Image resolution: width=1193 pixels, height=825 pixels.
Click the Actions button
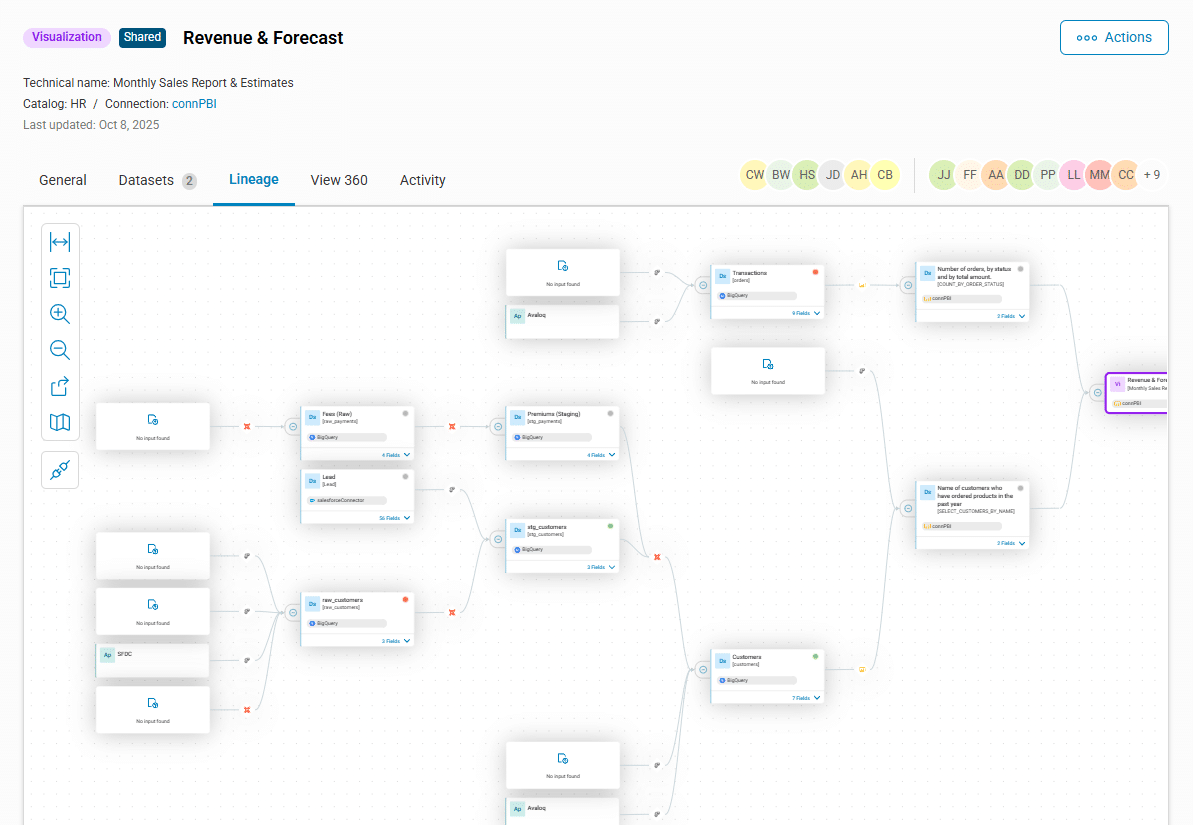click(1114, 37)
